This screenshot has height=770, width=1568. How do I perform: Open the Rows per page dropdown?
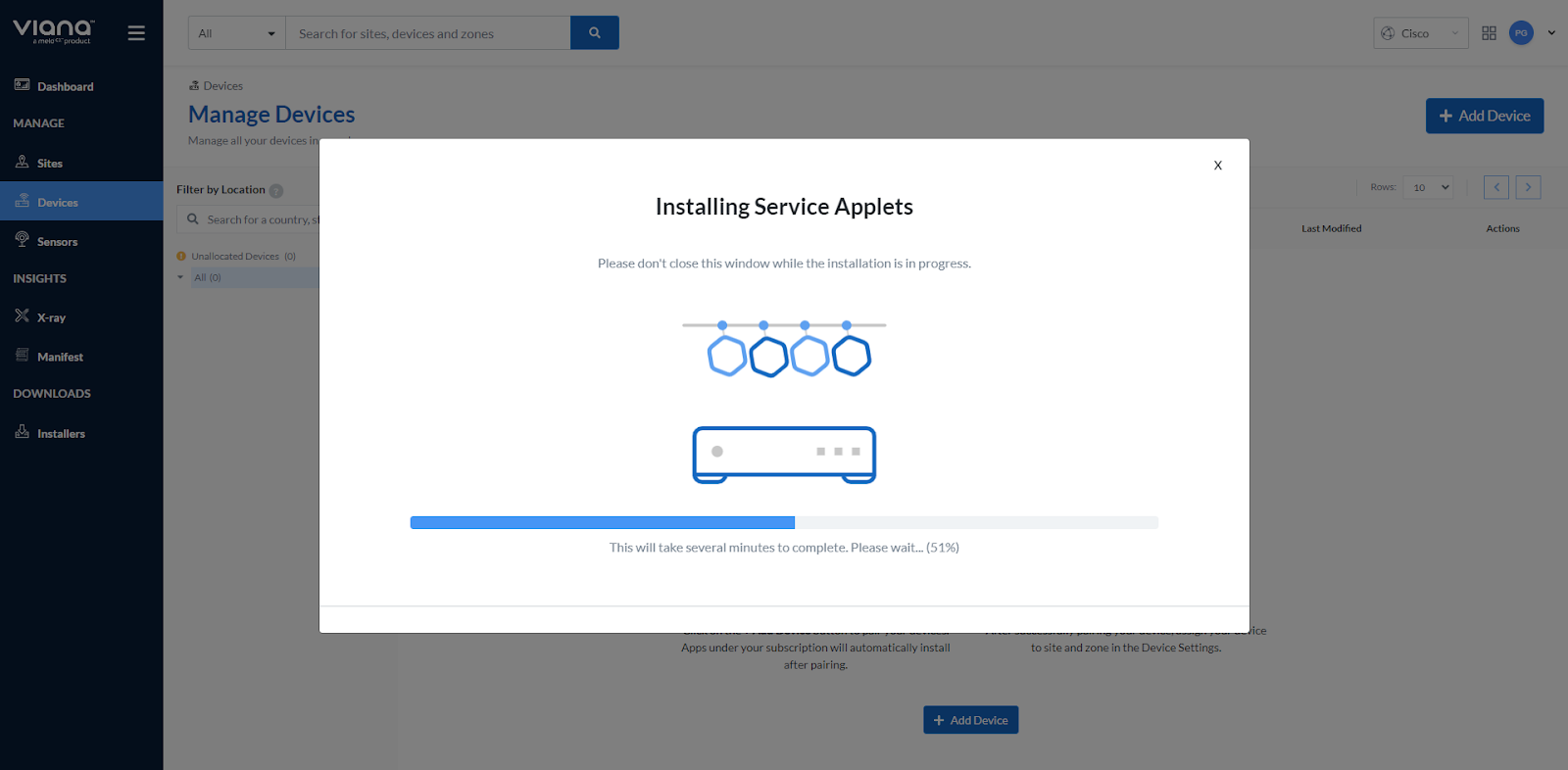click(x=1427, y=187)
